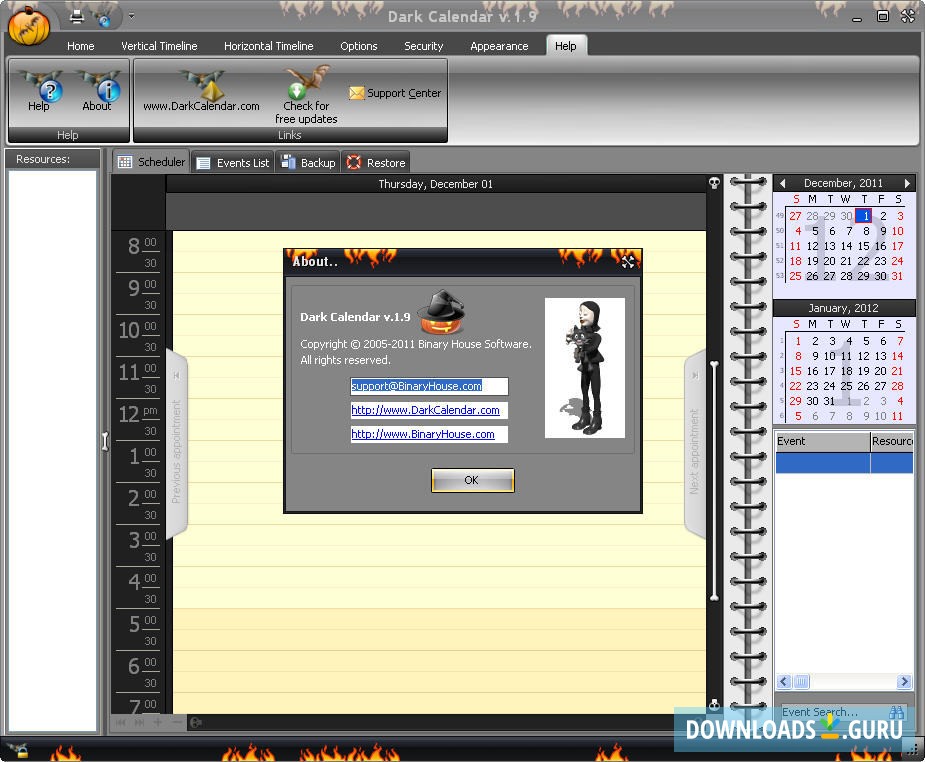Close the About dialog with skull X
Screen dimensions: 925x762
click(628, 262)
